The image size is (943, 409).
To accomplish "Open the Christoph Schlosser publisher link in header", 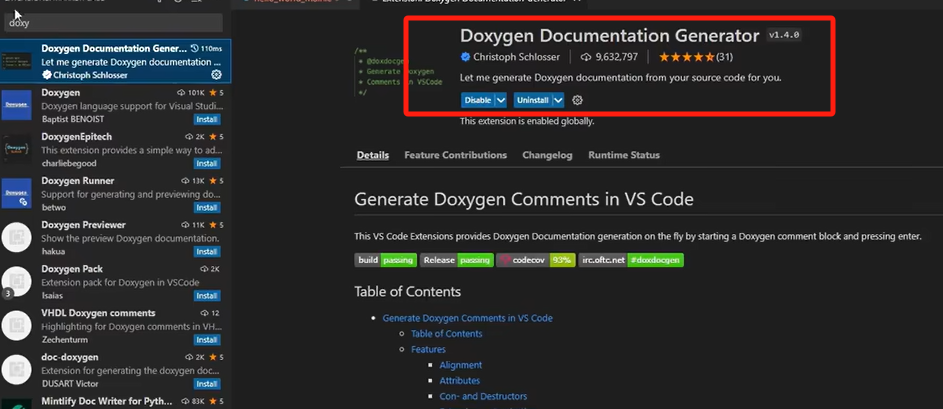I will (x=517, y=58).
